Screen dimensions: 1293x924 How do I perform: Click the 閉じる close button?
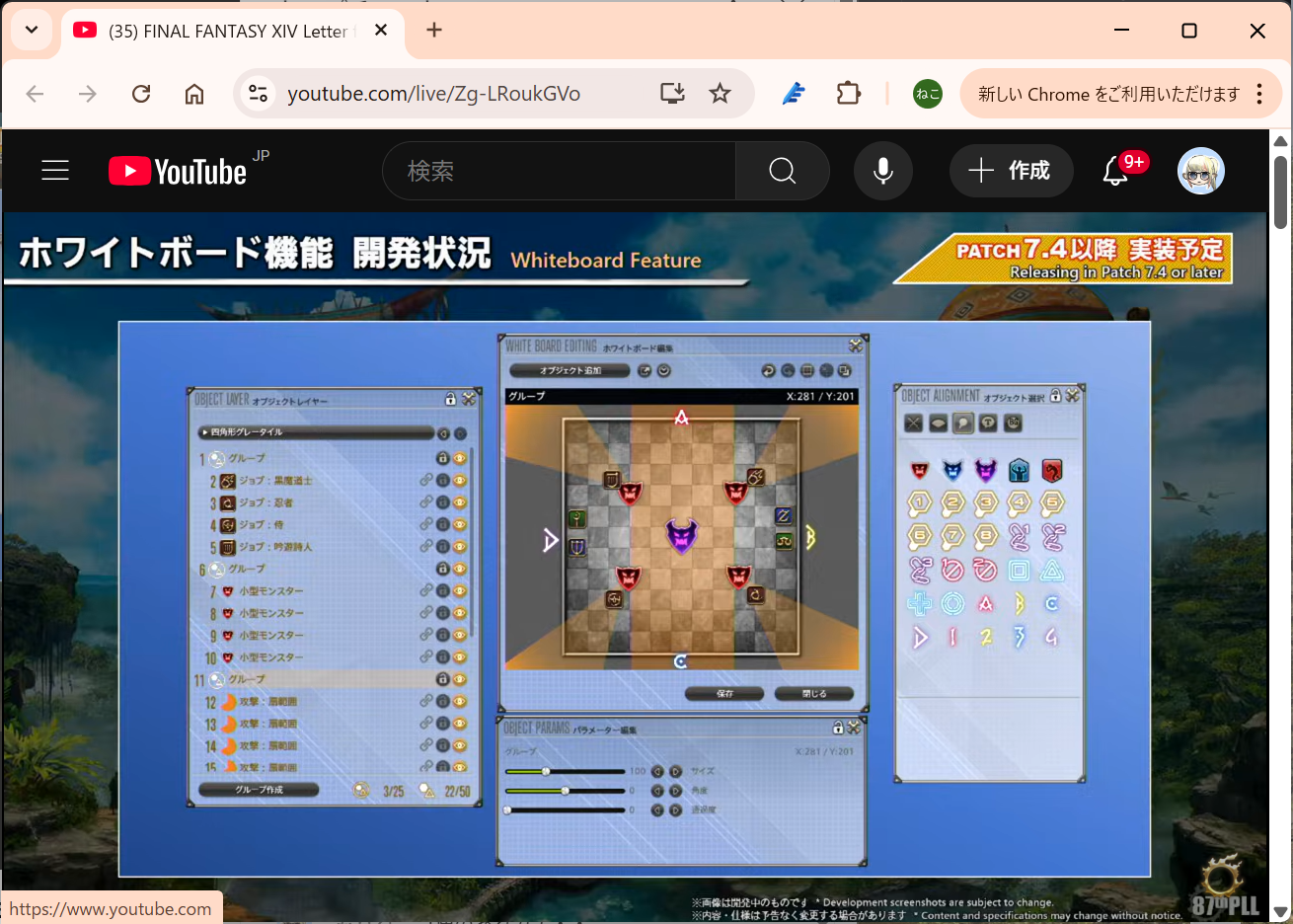click(814, 694)
